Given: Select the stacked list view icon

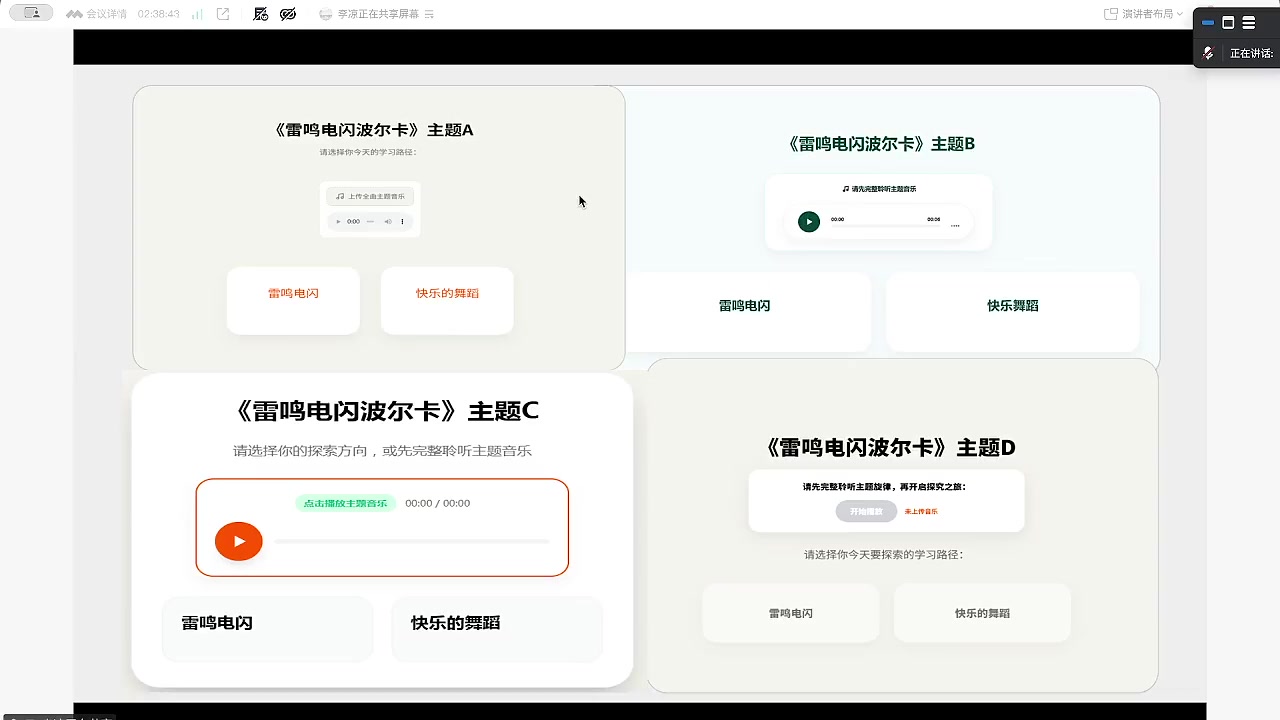Looking at the screenshot, I should click(x=1249, y=22).
